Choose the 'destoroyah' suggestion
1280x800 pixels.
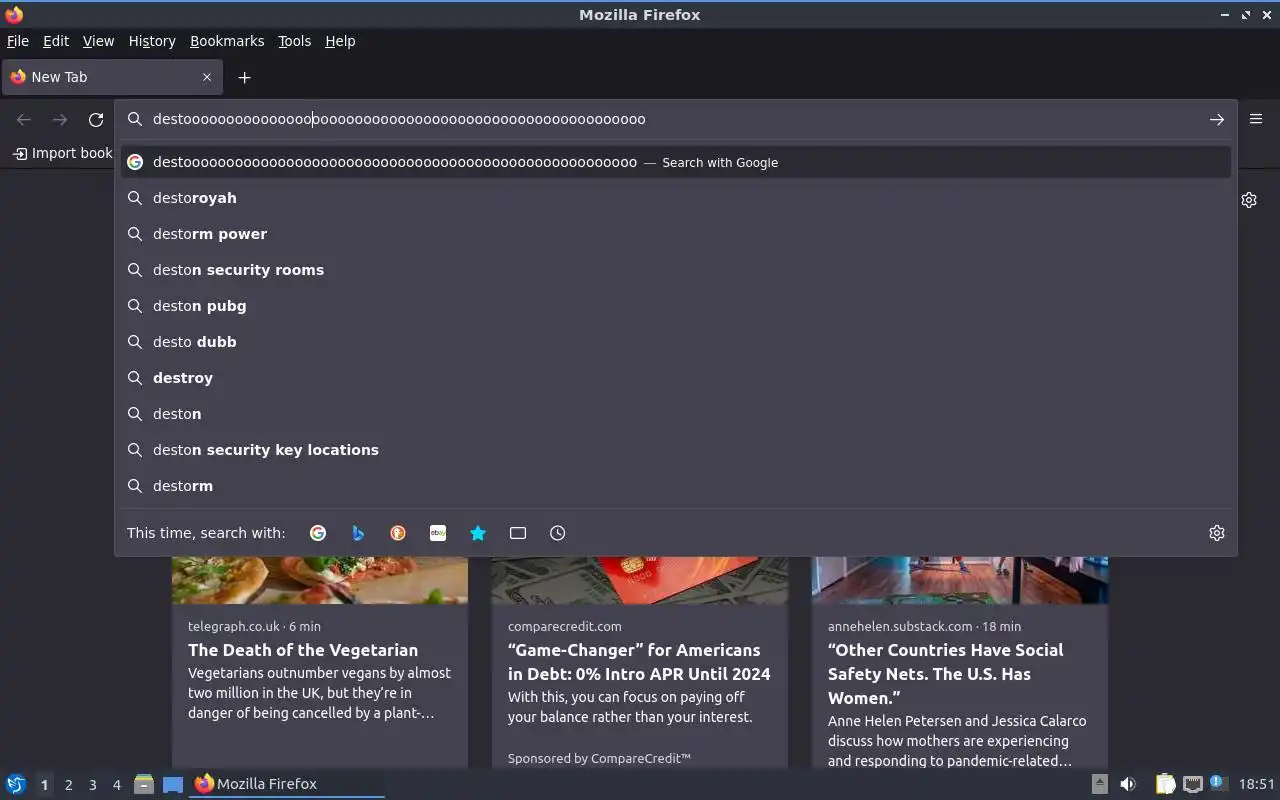[x=676, y=198]
